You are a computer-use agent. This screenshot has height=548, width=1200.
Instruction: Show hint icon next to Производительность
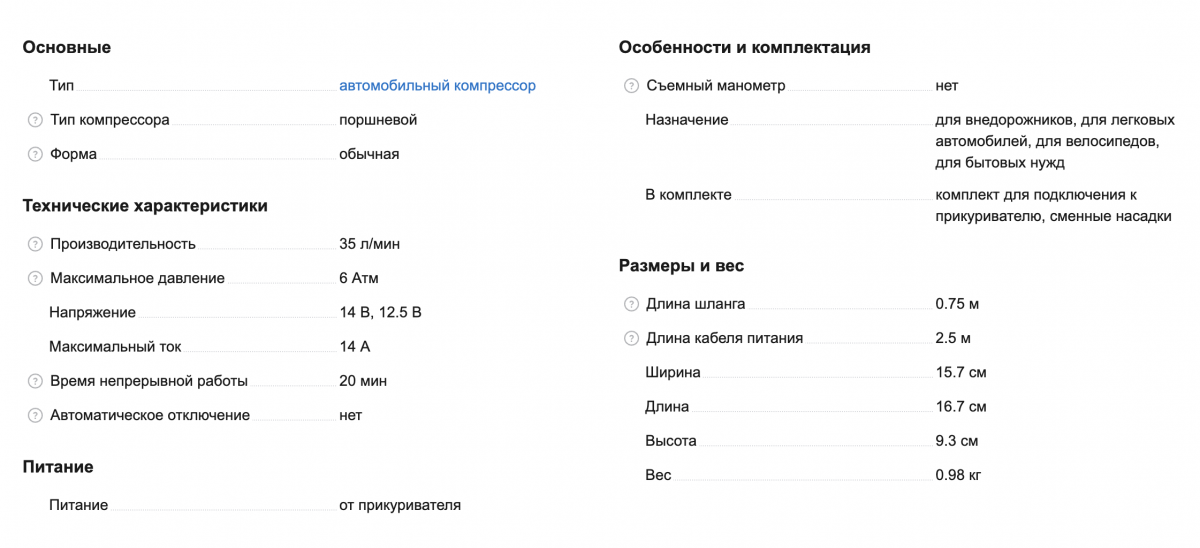tap(35, 244)
